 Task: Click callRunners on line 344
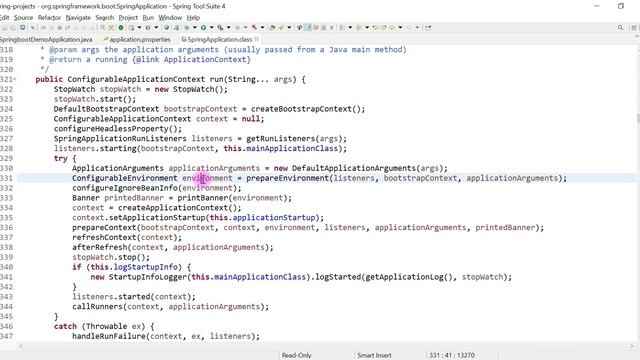97,307
